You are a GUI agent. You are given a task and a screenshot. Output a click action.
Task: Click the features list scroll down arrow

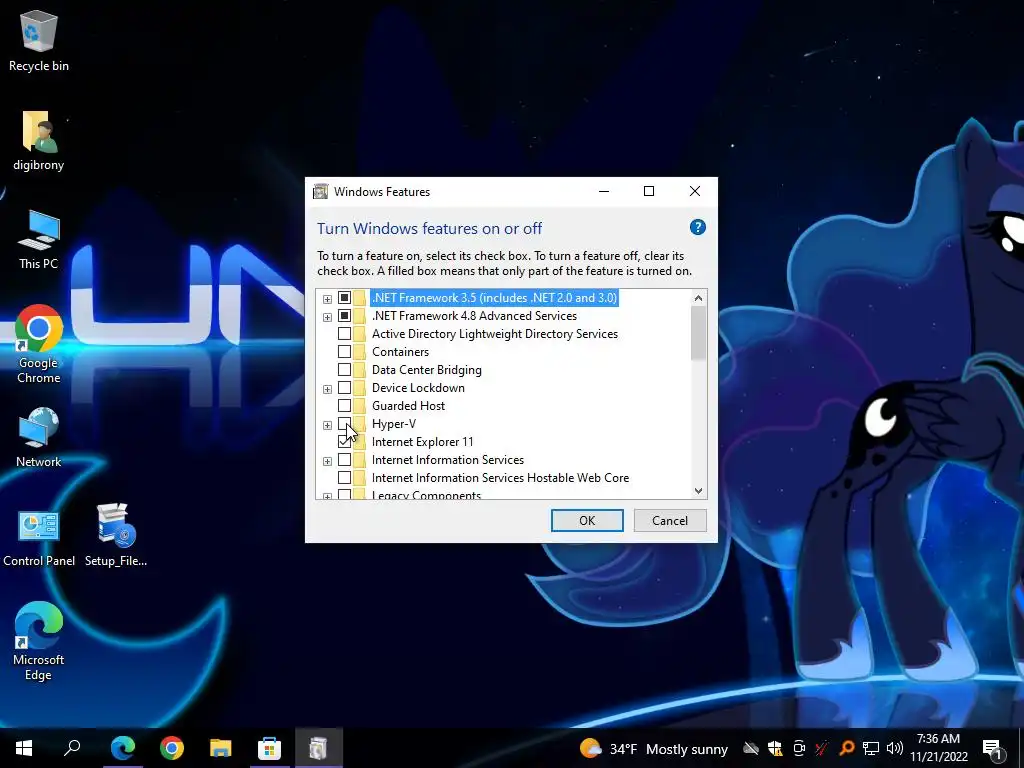(698, 490)
